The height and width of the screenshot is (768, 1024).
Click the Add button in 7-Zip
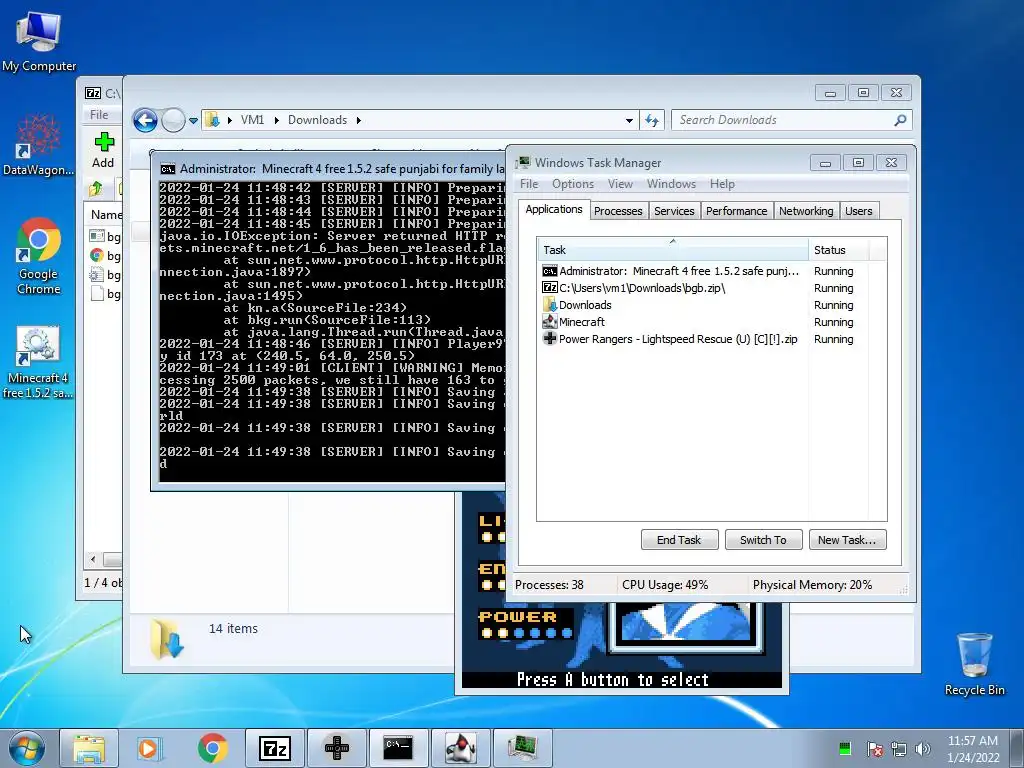tap(103, 150)
